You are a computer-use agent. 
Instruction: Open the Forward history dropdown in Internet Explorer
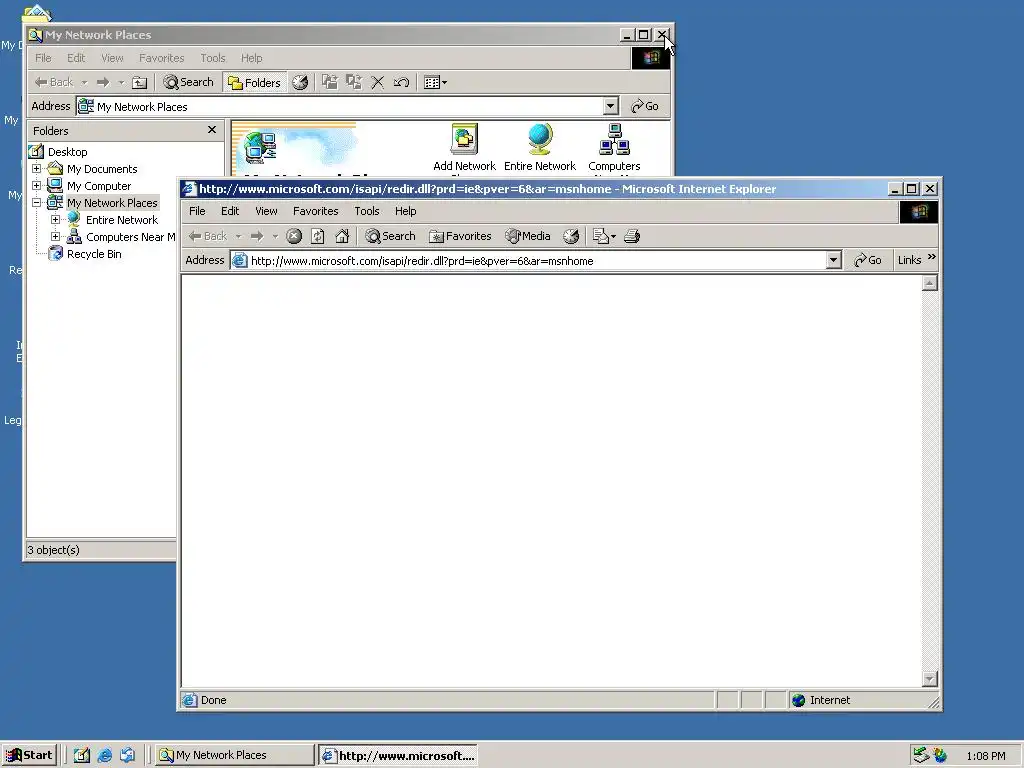pos(275,236)
